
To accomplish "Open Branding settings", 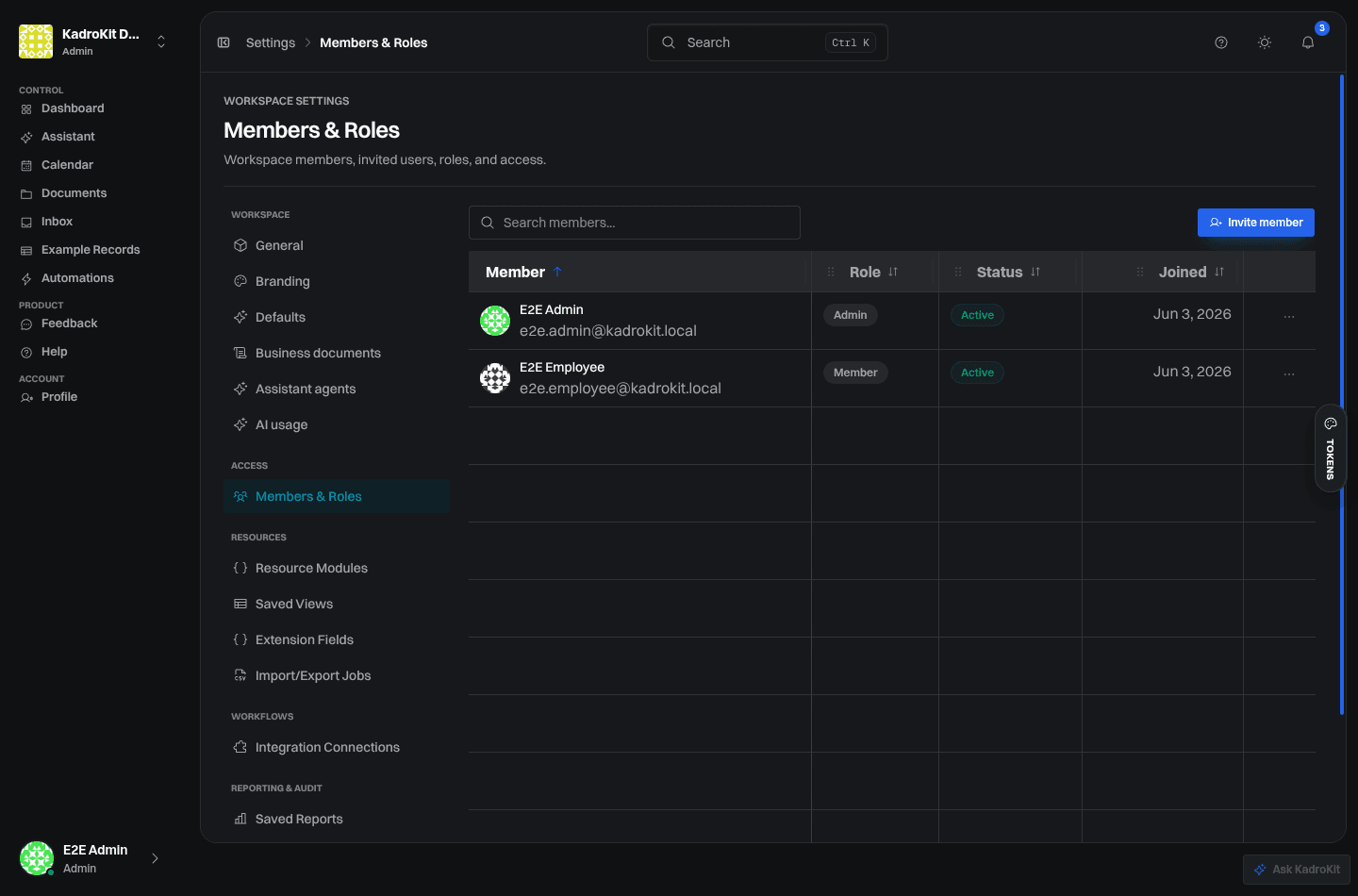I will (x=337, y=281).
